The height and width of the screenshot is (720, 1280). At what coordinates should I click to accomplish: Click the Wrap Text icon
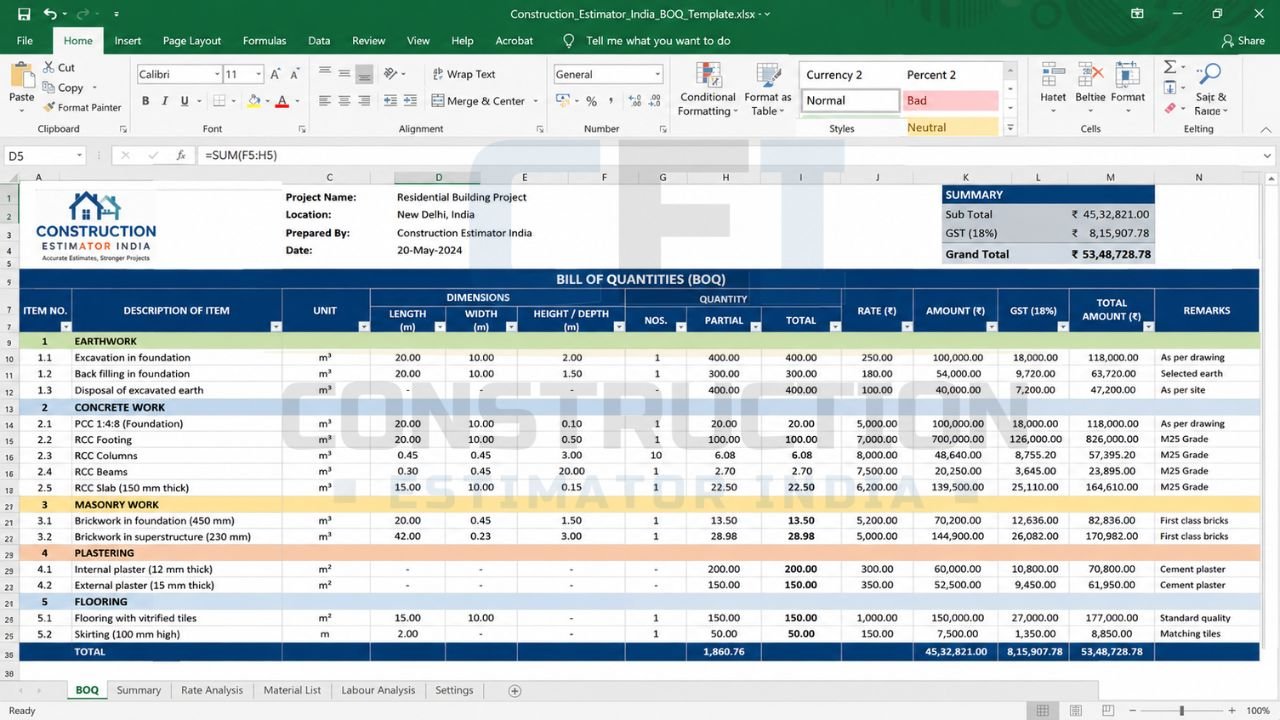[438, 74]
